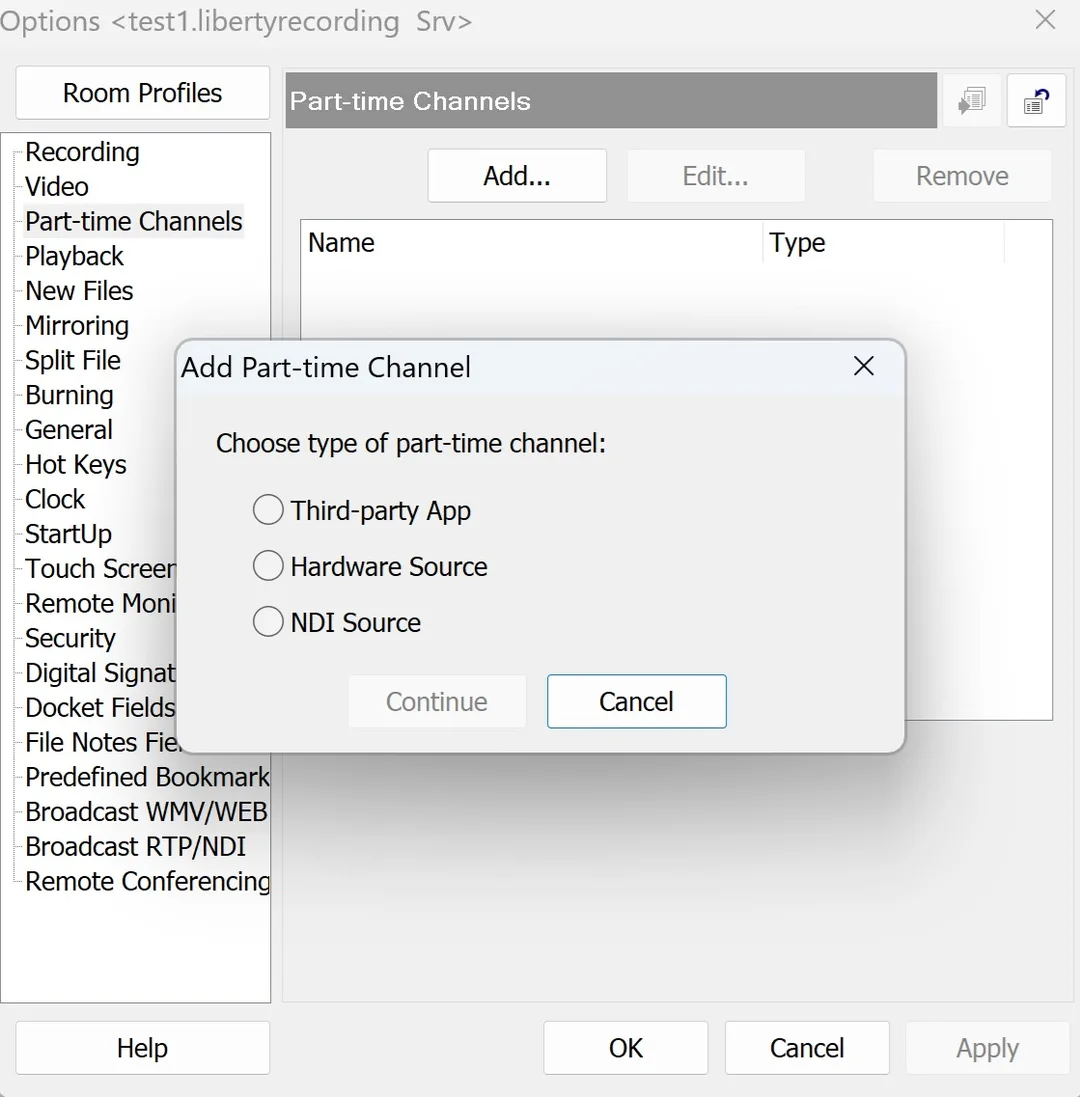Click the grayed copy-pages icon beside the title bar
This screenshot has height=1097, width=1080.
coord(972,101)
